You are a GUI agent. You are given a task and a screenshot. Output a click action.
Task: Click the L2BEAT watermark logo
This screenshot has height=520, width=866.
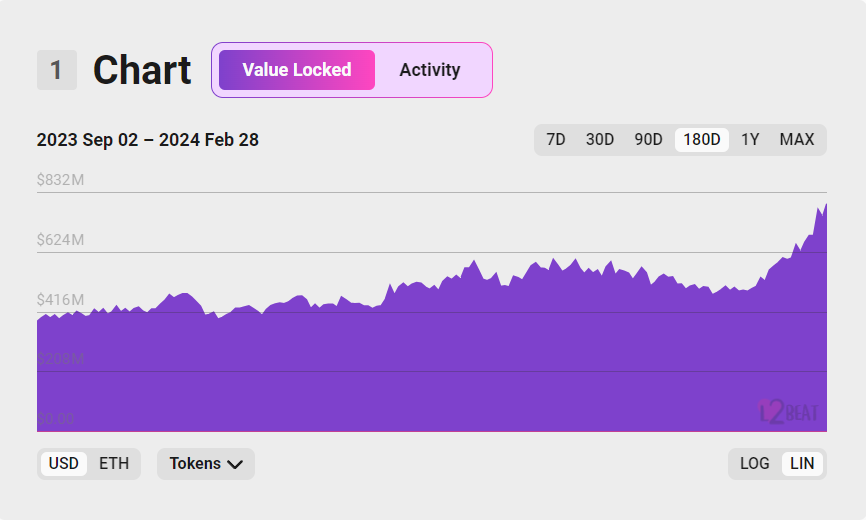pyautogui.click(x=789, y=412)
